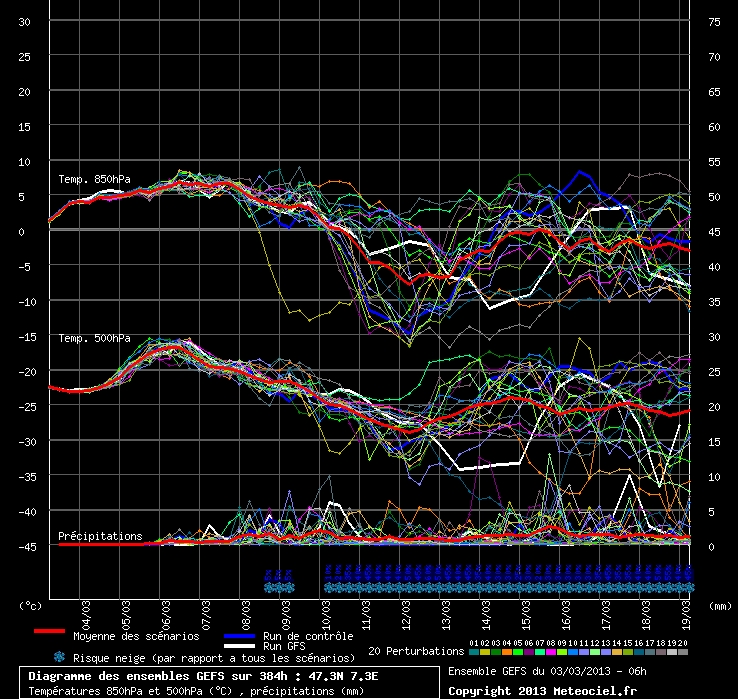Click the white Run GFS legend line
Image resolution: width=738 pixels, height=699 pixels.
pos(238,646)
